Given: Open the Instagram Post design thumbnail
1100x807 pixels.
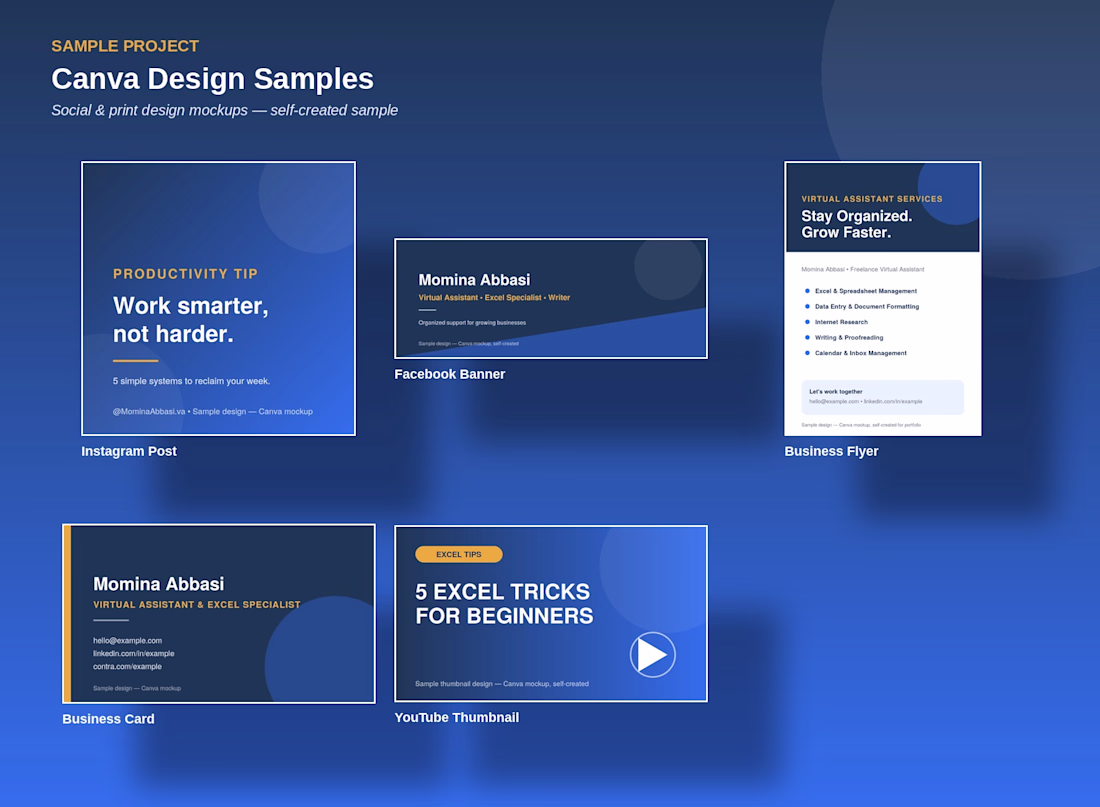Looking at the screenshot, I should click(218, 298).
